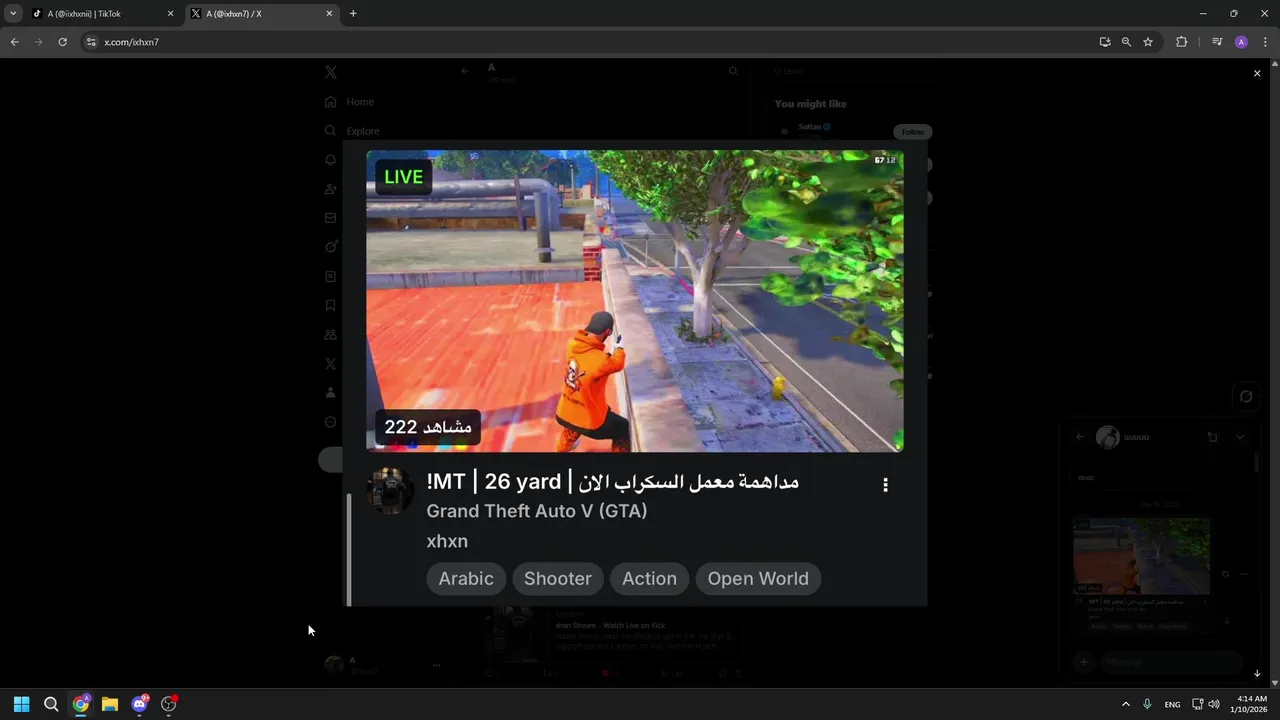The height and width of the screenshot is (720, 1280).
Task: Open Messages envelope icon in X sidebar
Action: pyautogui.click(x=331, y=218)
